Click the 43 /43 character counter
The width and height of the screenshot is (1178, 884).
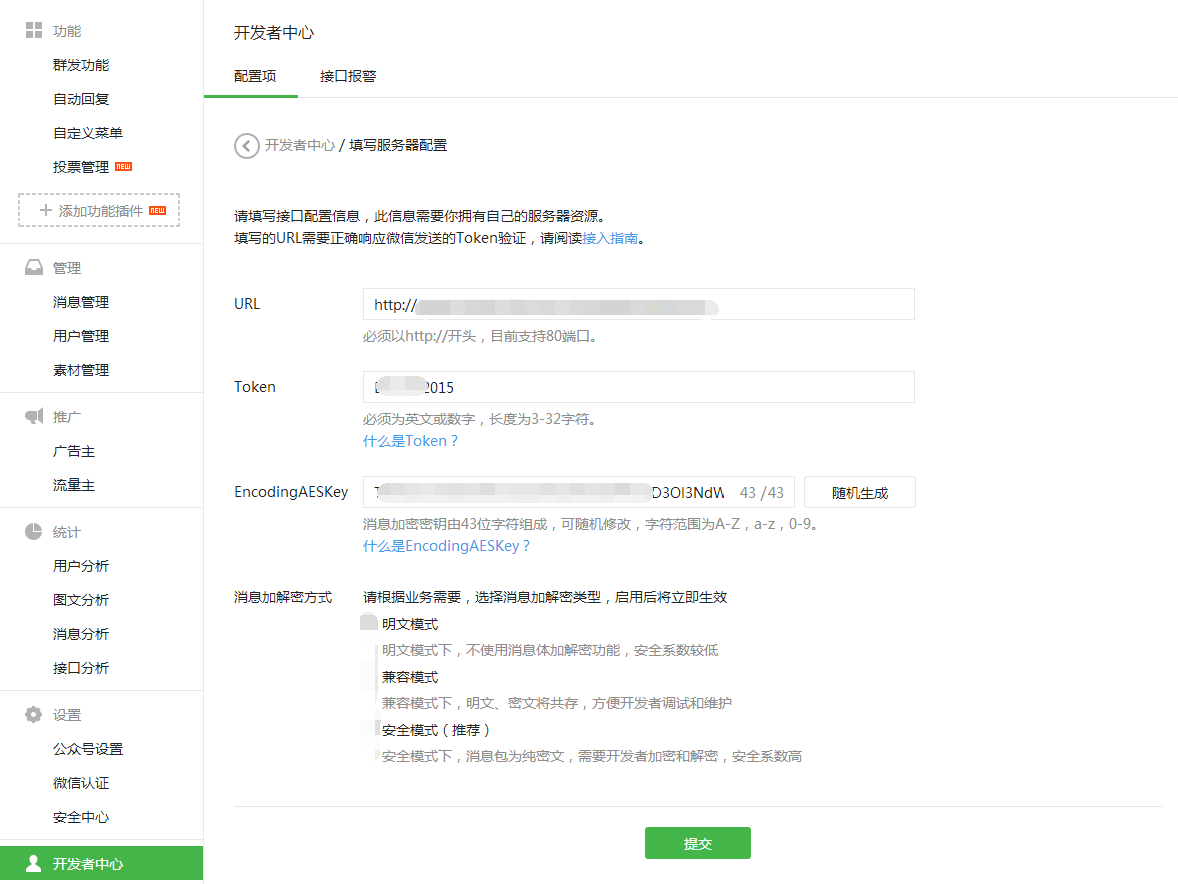[x=762, y=493]
